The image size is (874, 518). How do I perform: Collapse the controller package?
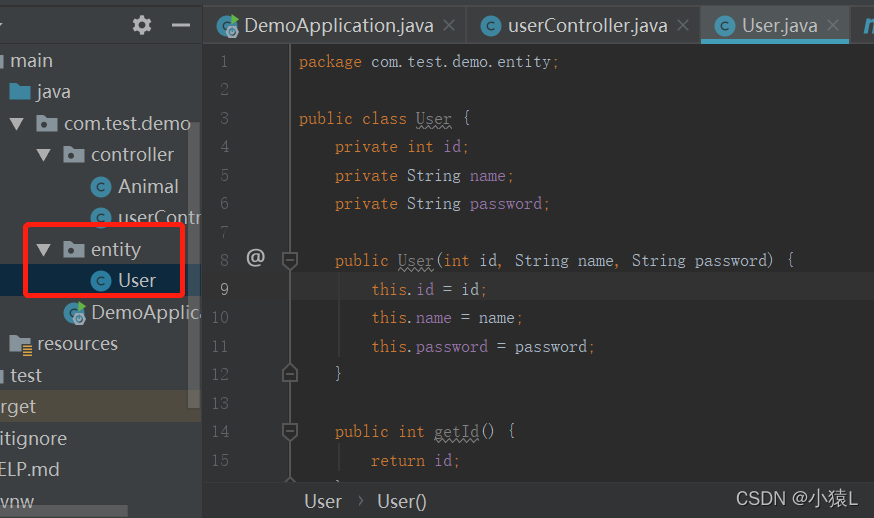pos(43,154)
